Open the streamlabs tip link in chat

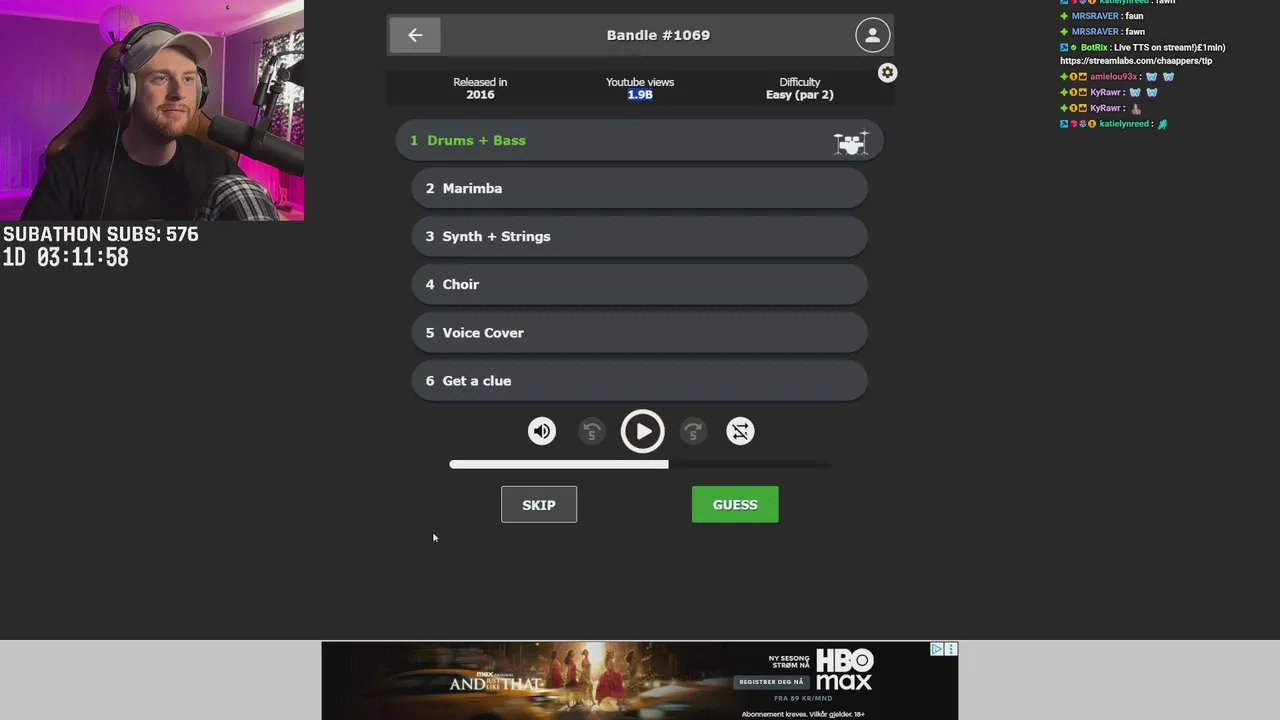pyautogui.click(x=1136, y=61)
